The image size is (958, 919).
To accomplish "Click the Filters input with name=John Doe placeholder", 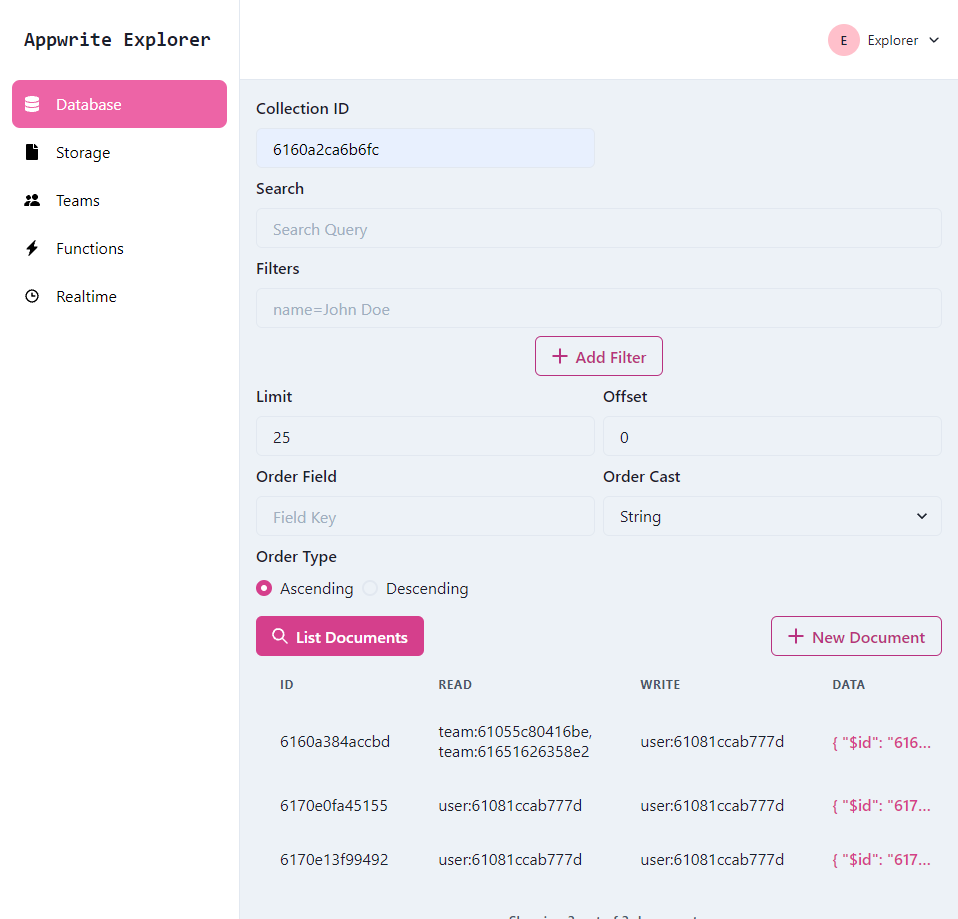I will [599, 309].
